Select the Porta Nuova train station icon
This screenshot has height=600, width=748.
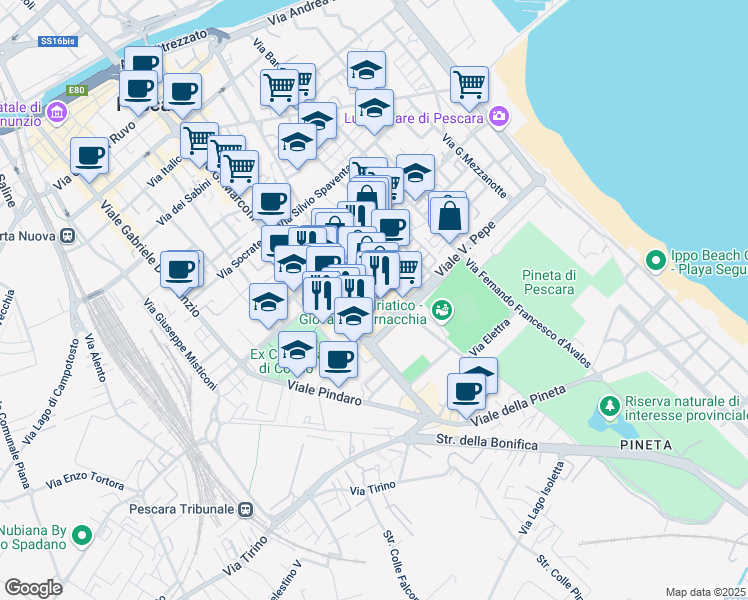click(68, 236)
